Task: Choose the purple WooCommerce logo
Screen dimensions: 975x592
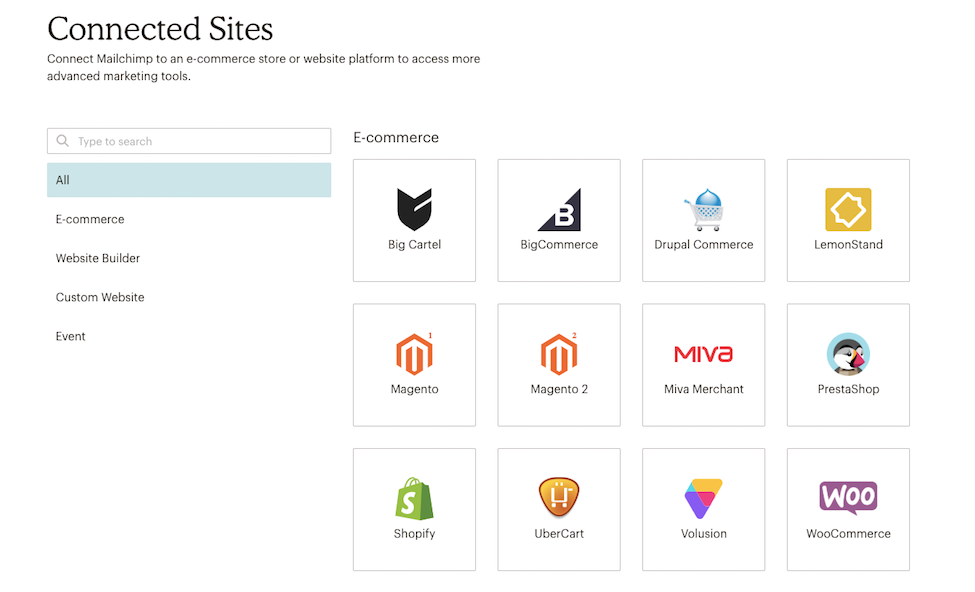Action: 848,497
